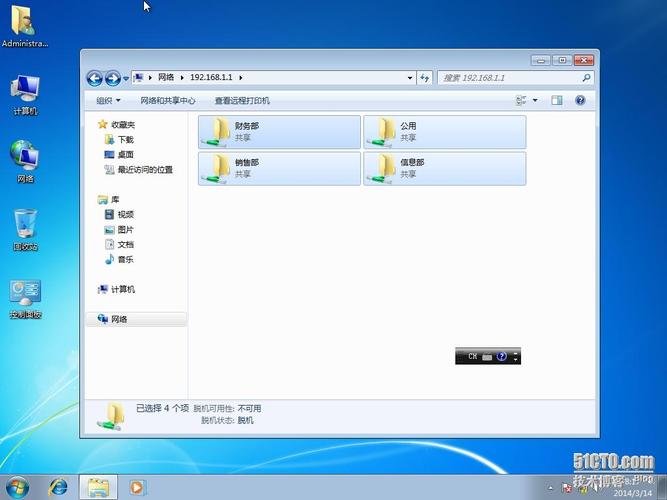
Task: Open the 公用 shared folder
Action: pyautogui.click(x=445, y=132)
